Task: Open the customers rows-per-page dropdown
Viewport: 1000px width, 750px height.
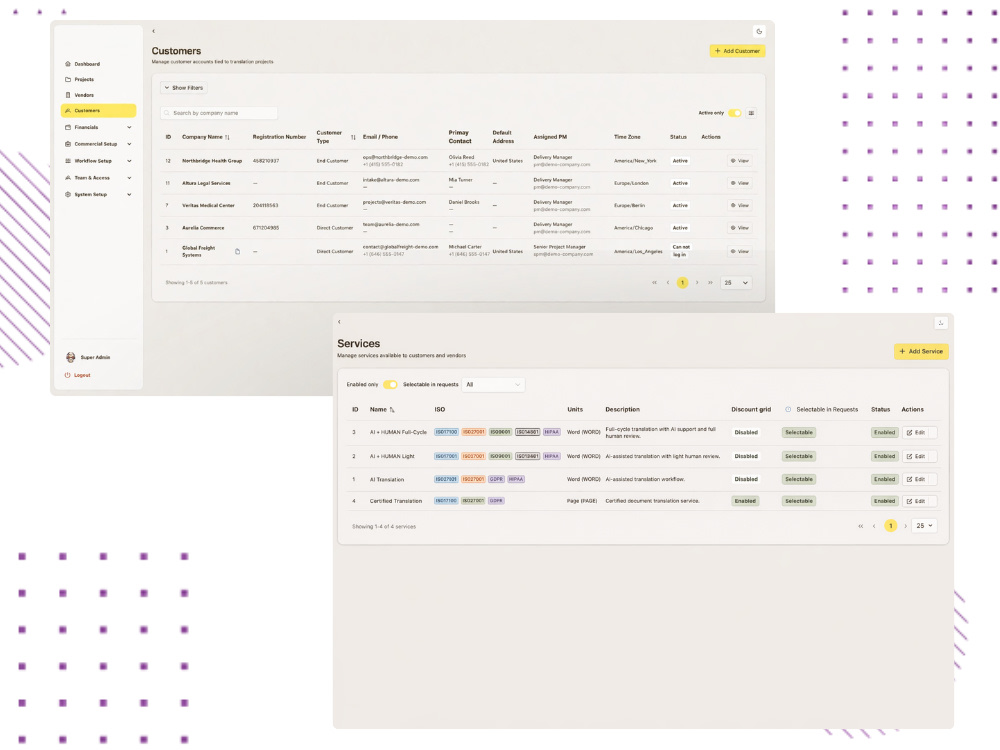Action: point(736,283)
